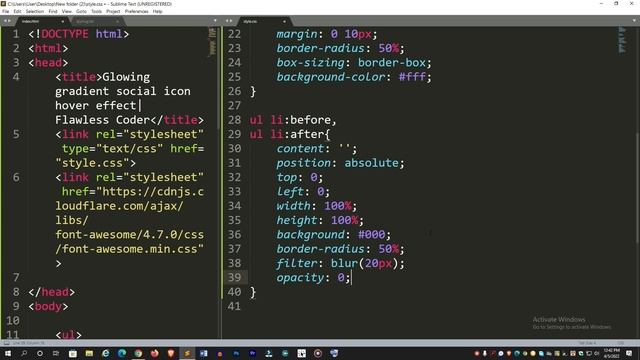Open the File menu
The image size is (640, 360).
[6, 11]
